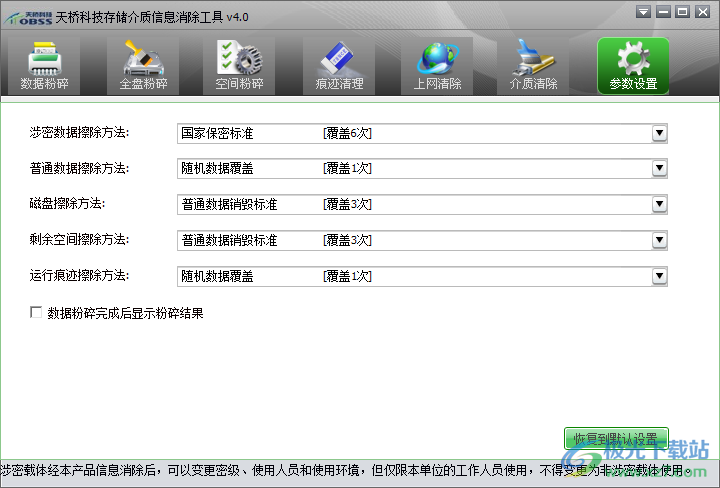Image resolution: width=720 pixels, height=488 pixels.
Task: Click the 运行痕迹擦除方法 combo field showing 随机数据覆盖
Action: click(422, 276)
